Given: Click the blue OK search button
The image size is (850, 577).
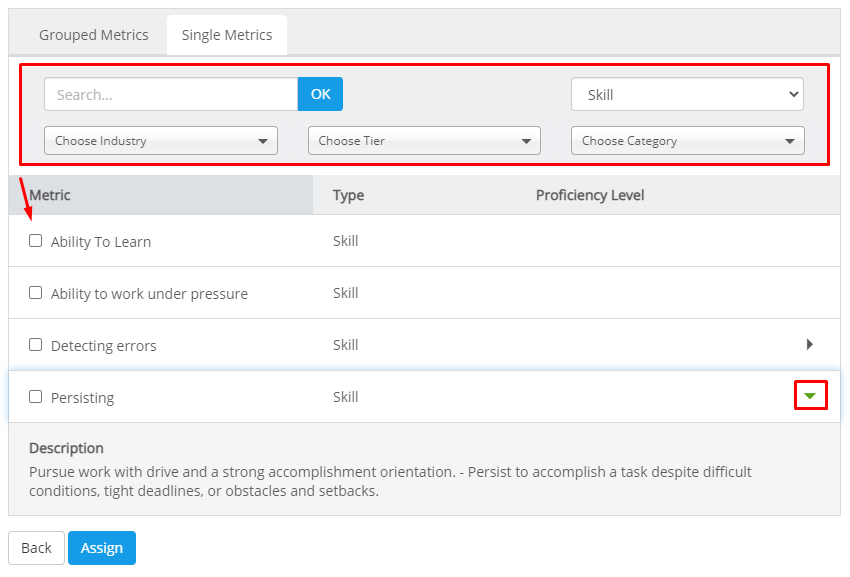Looking at the screenshot, I should coord(320,94).
